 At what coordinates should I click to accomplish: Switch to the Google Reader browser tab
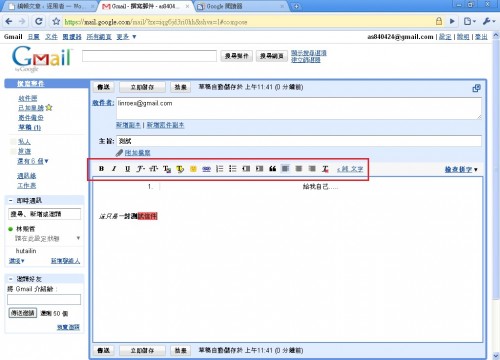[x=241, y=6]
